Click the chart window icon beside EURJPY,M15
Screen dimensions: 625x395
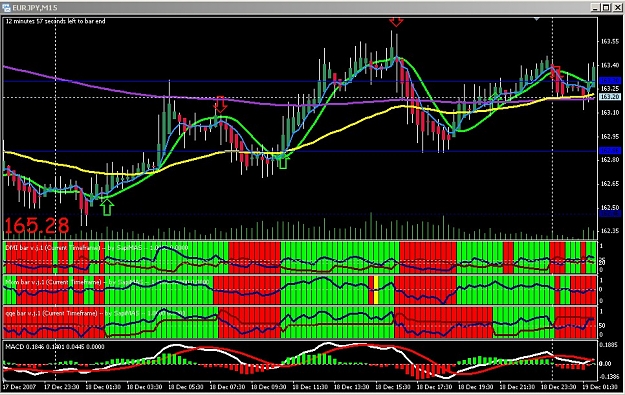[x=6, y=8]
